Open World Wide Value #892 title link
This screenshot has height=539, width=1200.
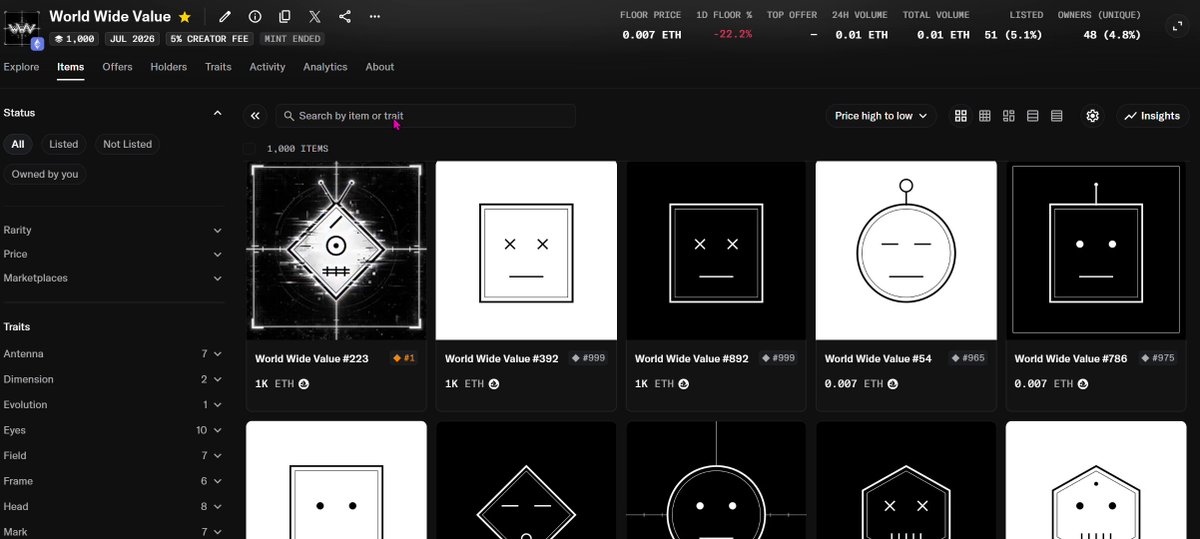click(x=692, y=359)
